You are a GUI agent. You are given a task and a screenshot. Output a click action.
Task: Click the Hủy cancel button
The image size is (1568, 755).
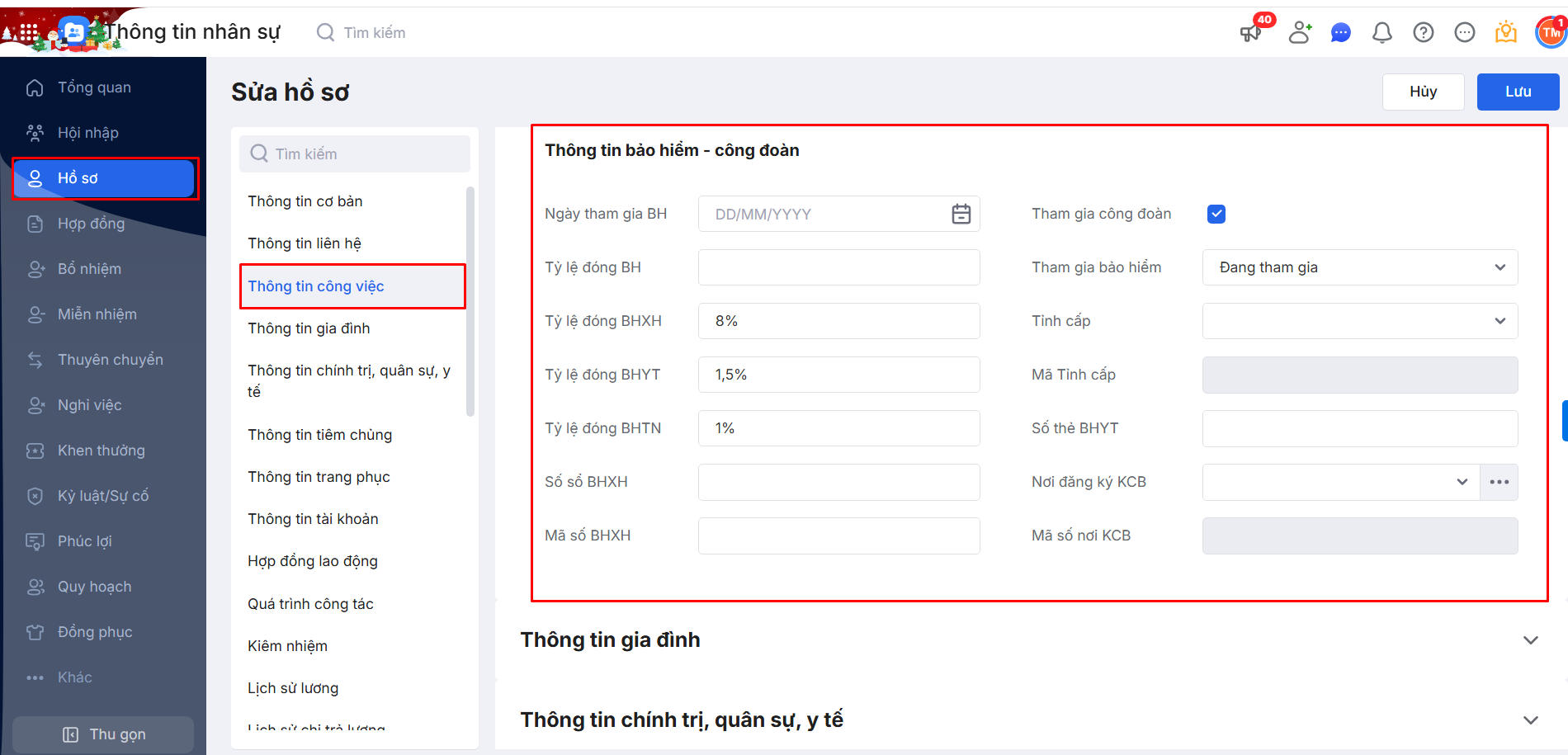coord(1423,92)
